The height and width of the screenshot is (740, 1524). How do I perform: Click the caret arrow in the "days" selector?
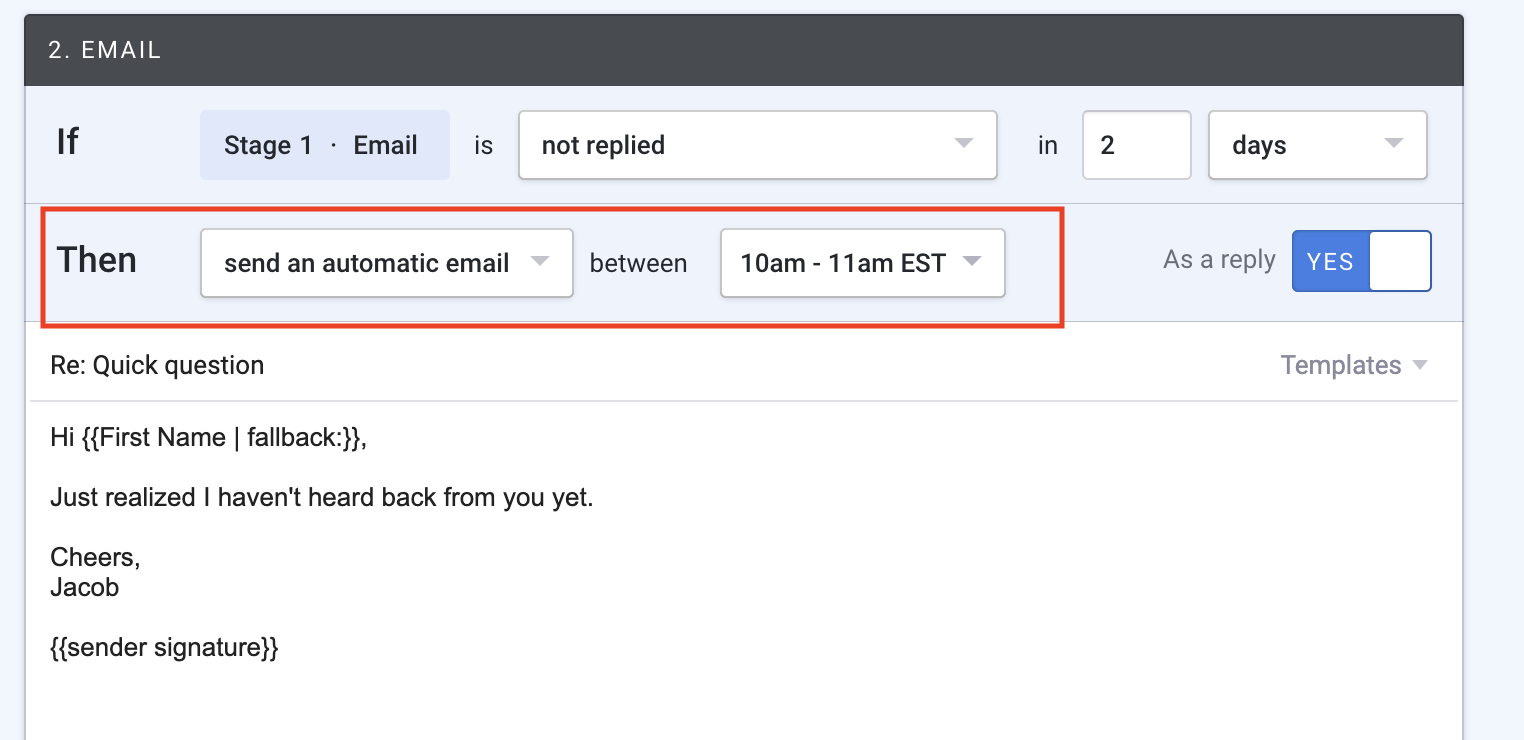click(x=1393, y=144)
